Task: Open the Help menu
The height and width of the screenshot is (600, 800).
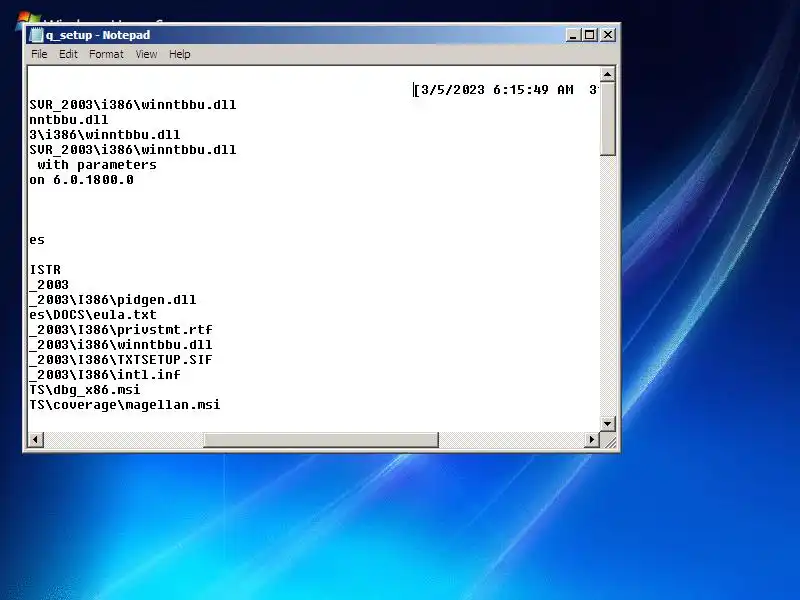Action: 180,54
